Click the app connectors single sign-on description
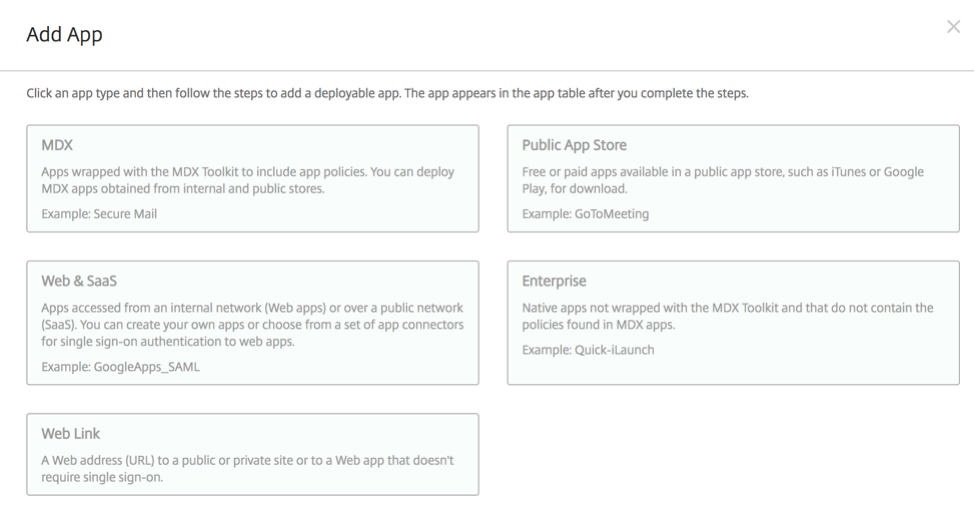Screen dimensions: 974x520 coord(252,324)
